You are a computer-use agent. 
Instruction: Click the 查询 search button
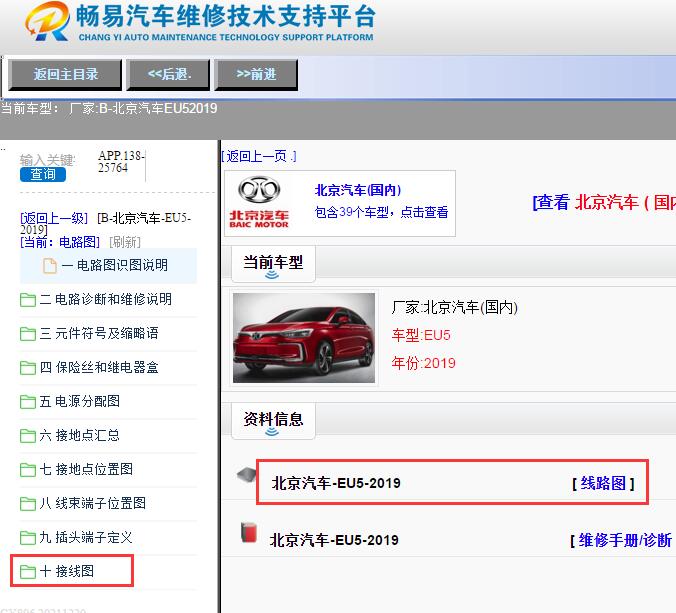tap(43, 175)
